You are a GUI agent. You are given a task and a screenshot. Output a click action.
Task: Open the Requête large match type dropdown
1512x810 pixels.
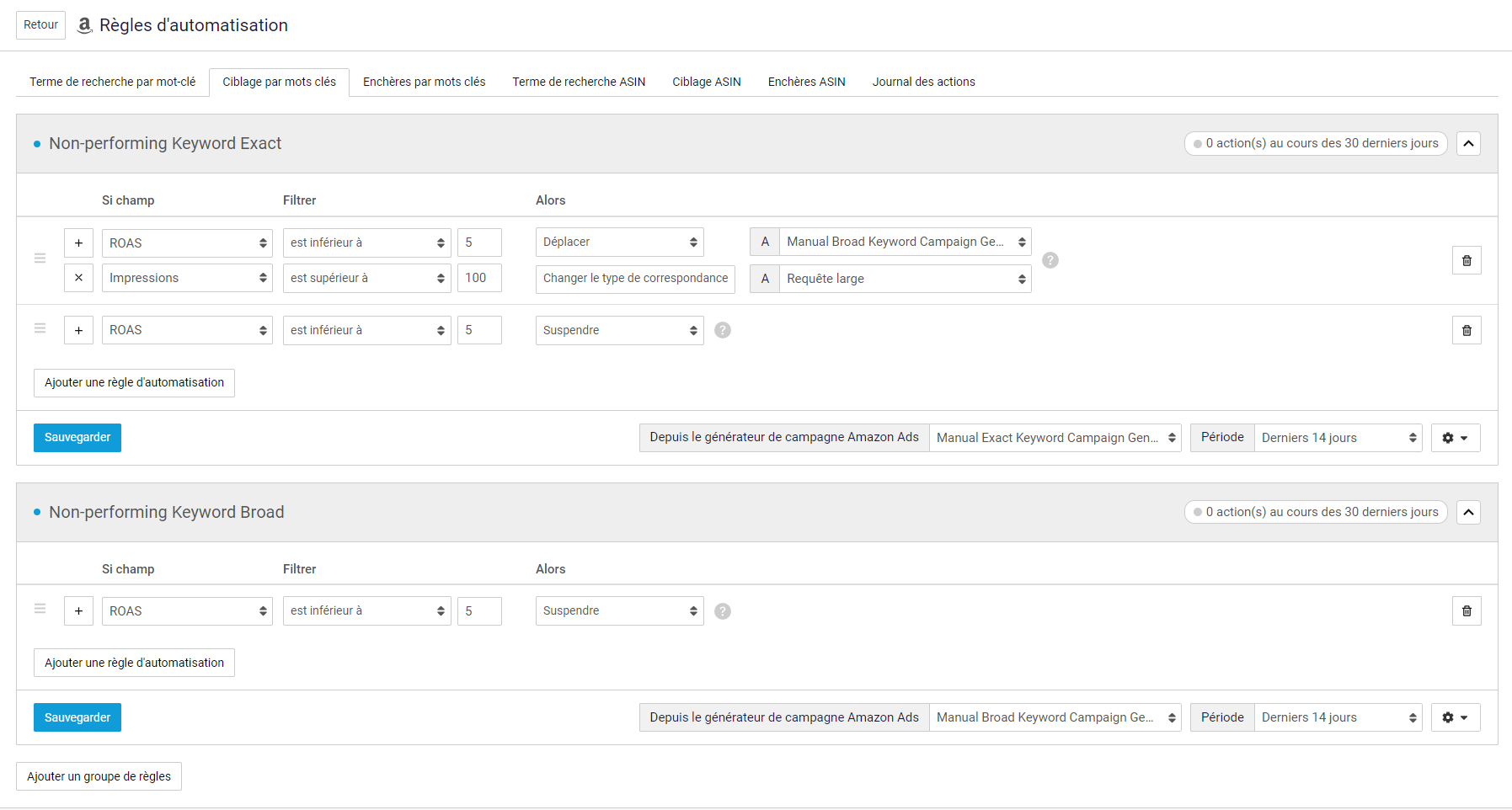(906, 279)
